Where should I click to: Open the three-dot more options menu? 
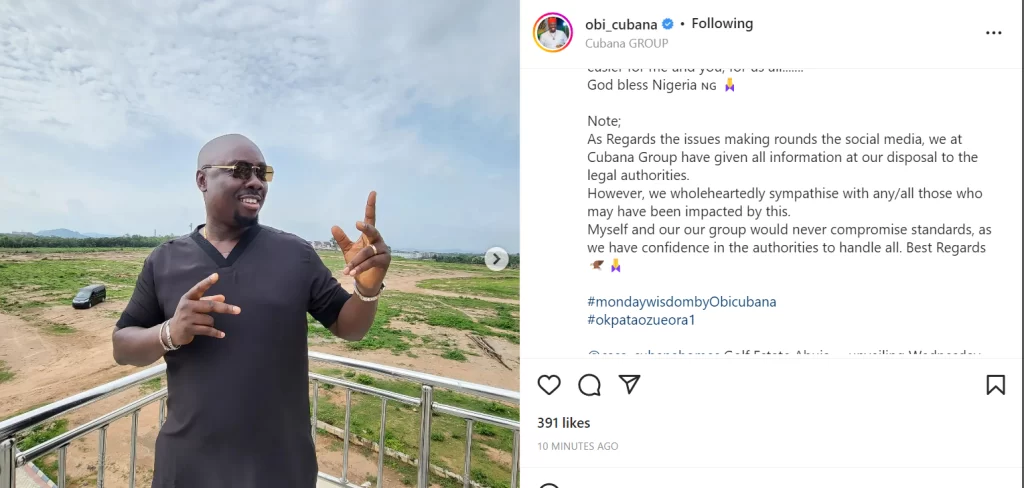click(993, 33)
